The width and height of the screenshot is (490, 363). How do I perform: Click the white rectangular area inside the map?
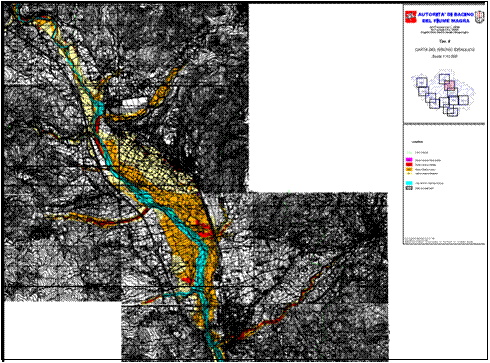click(x=134, y=102)
